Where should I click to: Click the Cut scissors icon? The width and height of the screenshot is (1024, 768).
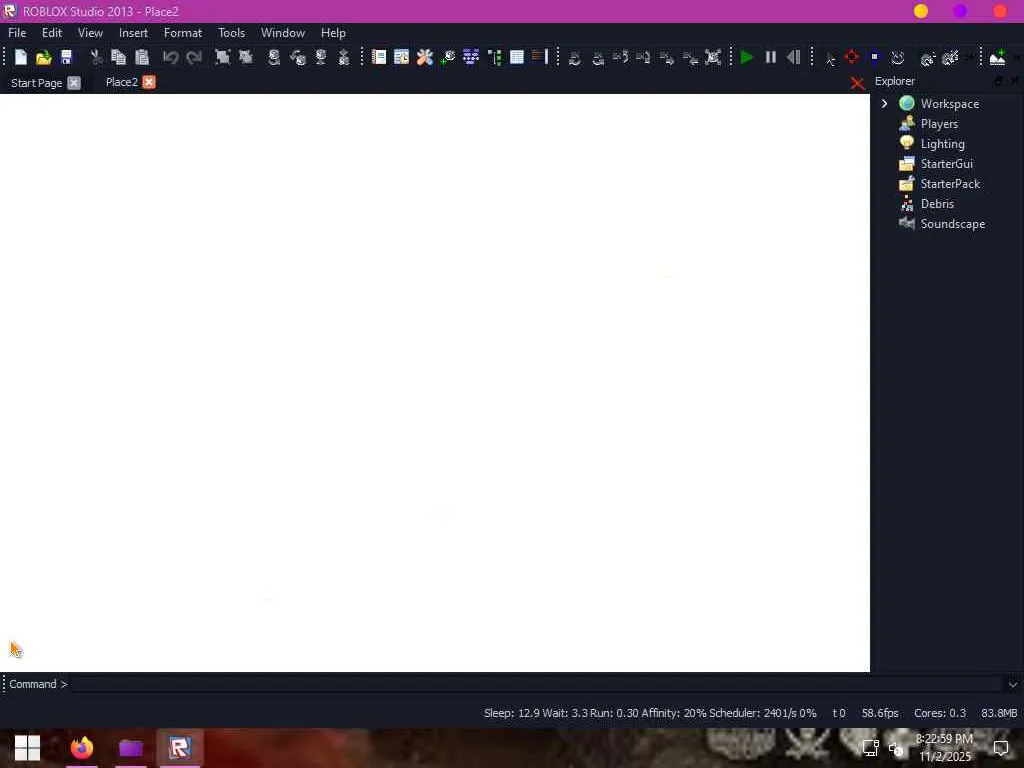96,57
